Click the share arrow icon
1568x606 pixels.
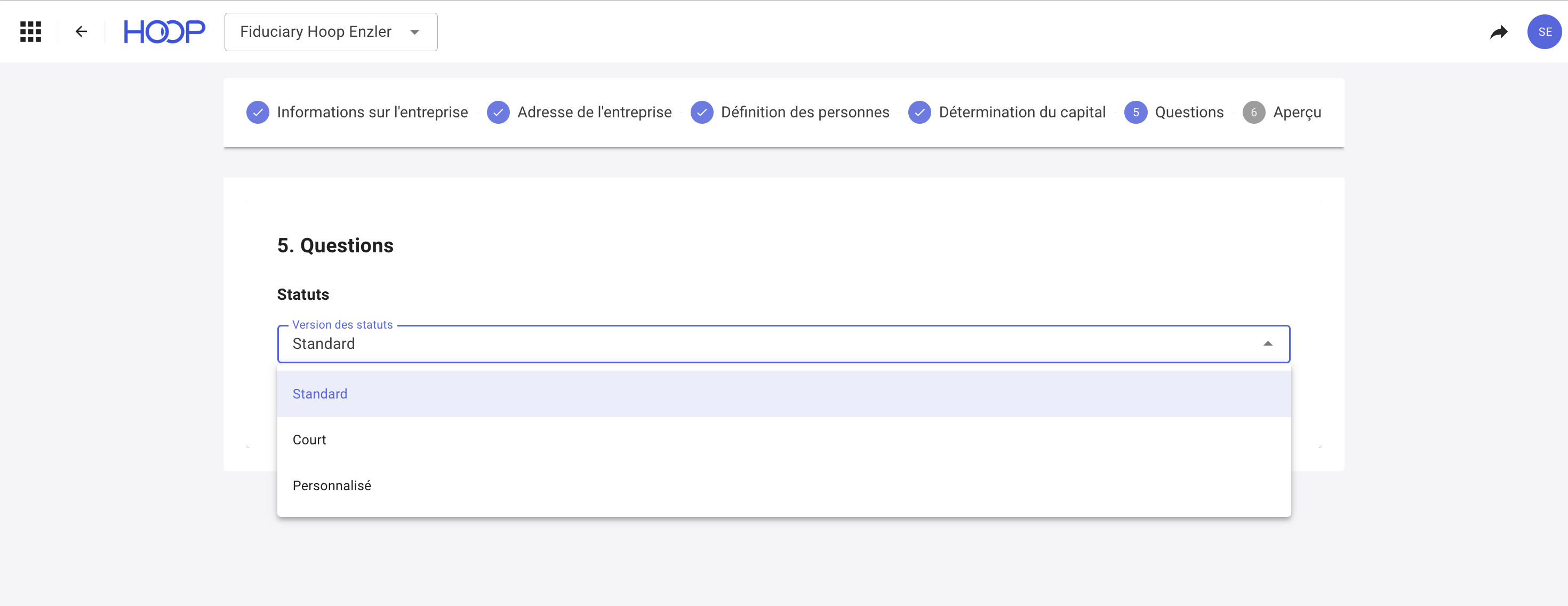coord(1499,31)
